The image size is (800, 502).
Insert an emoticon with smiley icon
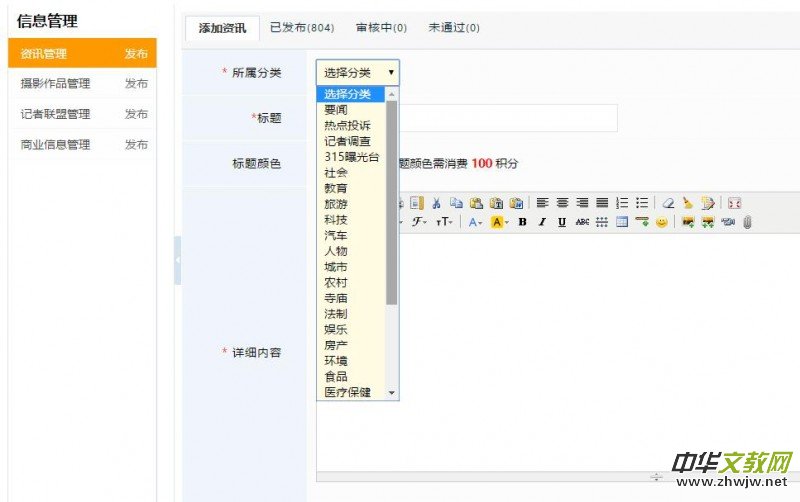click(661, 222)
